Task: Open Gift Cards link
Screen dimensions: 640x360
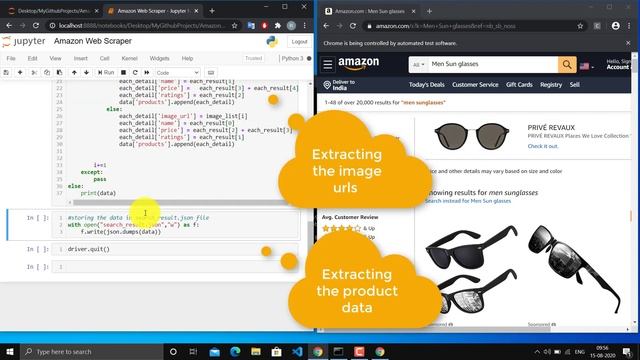Action: (x=519, y=85)
